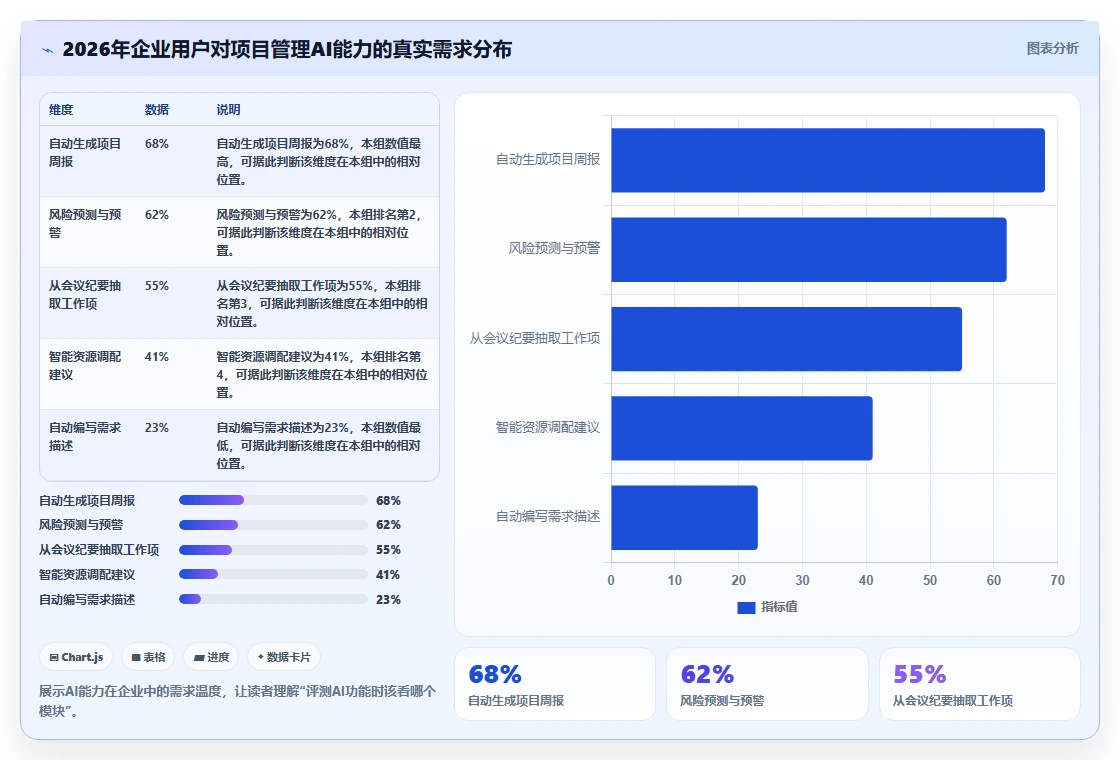Click the 41% cell in the table

click(x=156, y=356)
